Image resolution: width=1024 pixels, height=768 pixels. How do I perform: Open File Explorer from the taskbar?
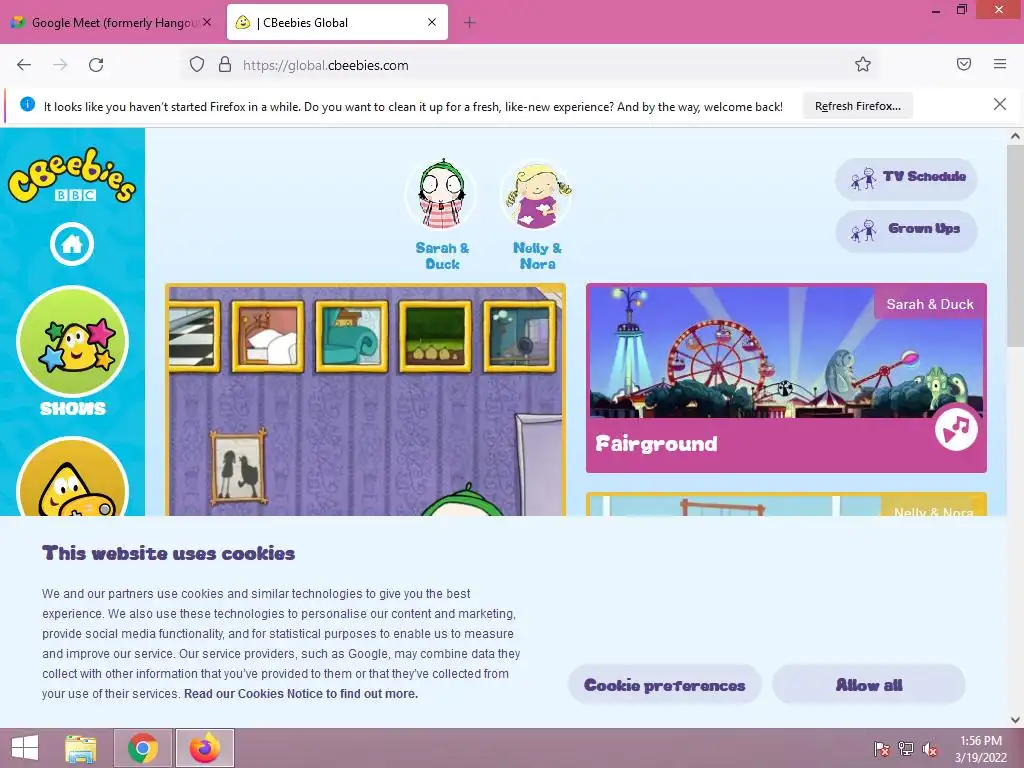(80, 748)
